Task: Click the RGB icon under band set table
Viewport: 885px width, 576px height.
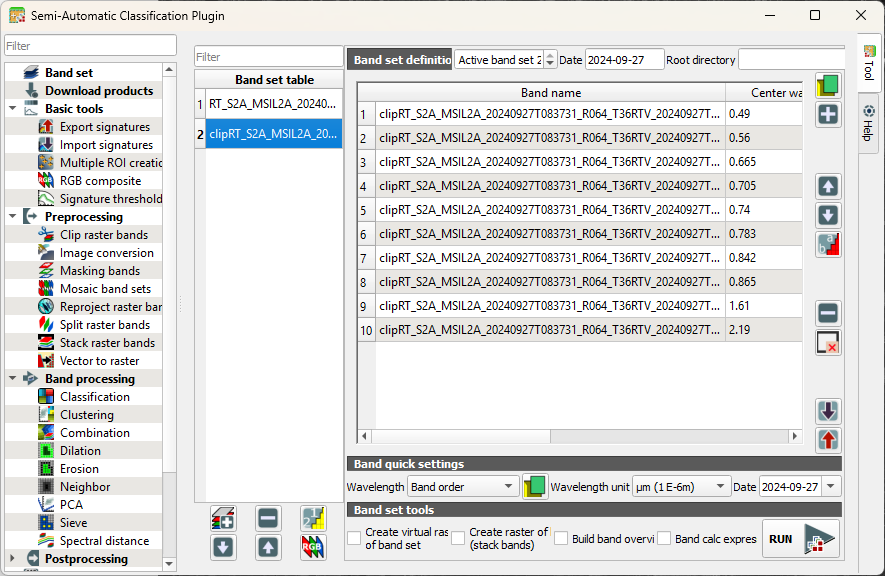Action: 313,547
